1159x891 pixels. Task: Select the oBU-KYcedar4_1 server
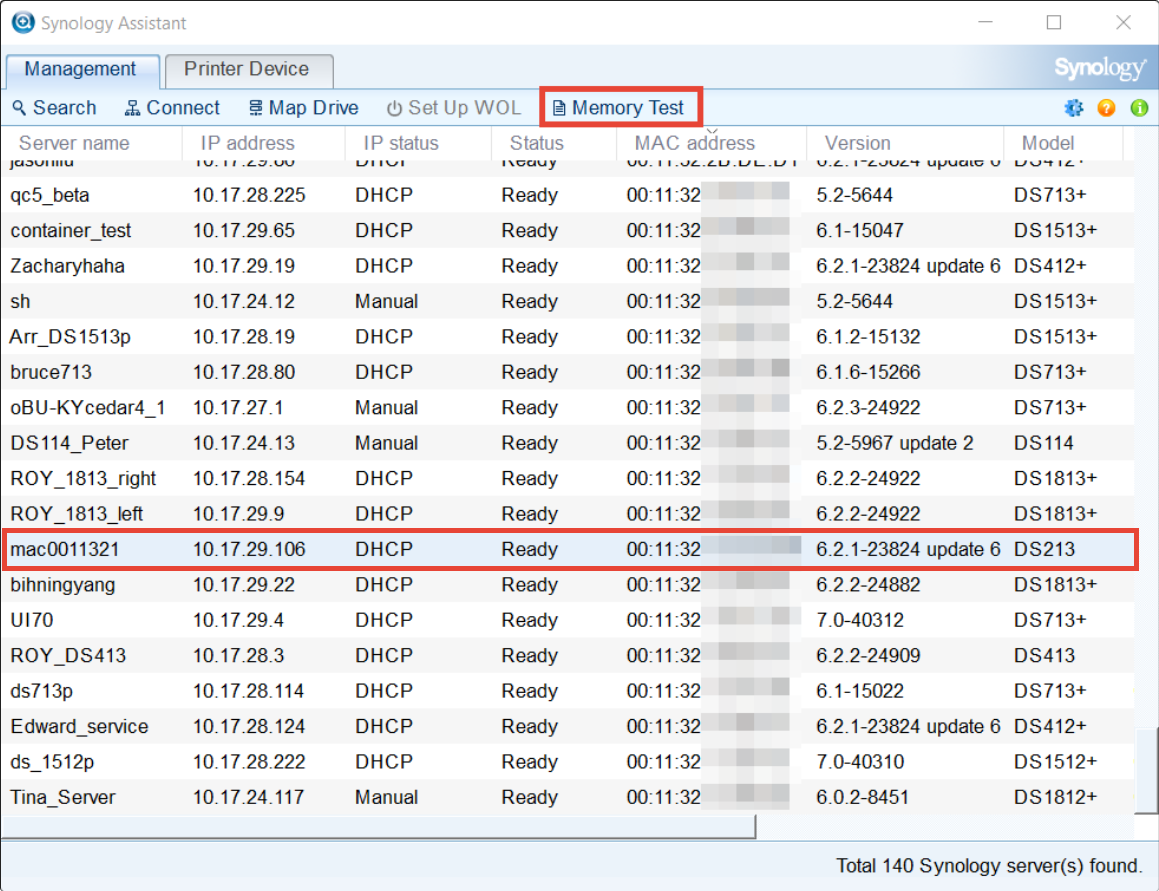tap(568, 407)
